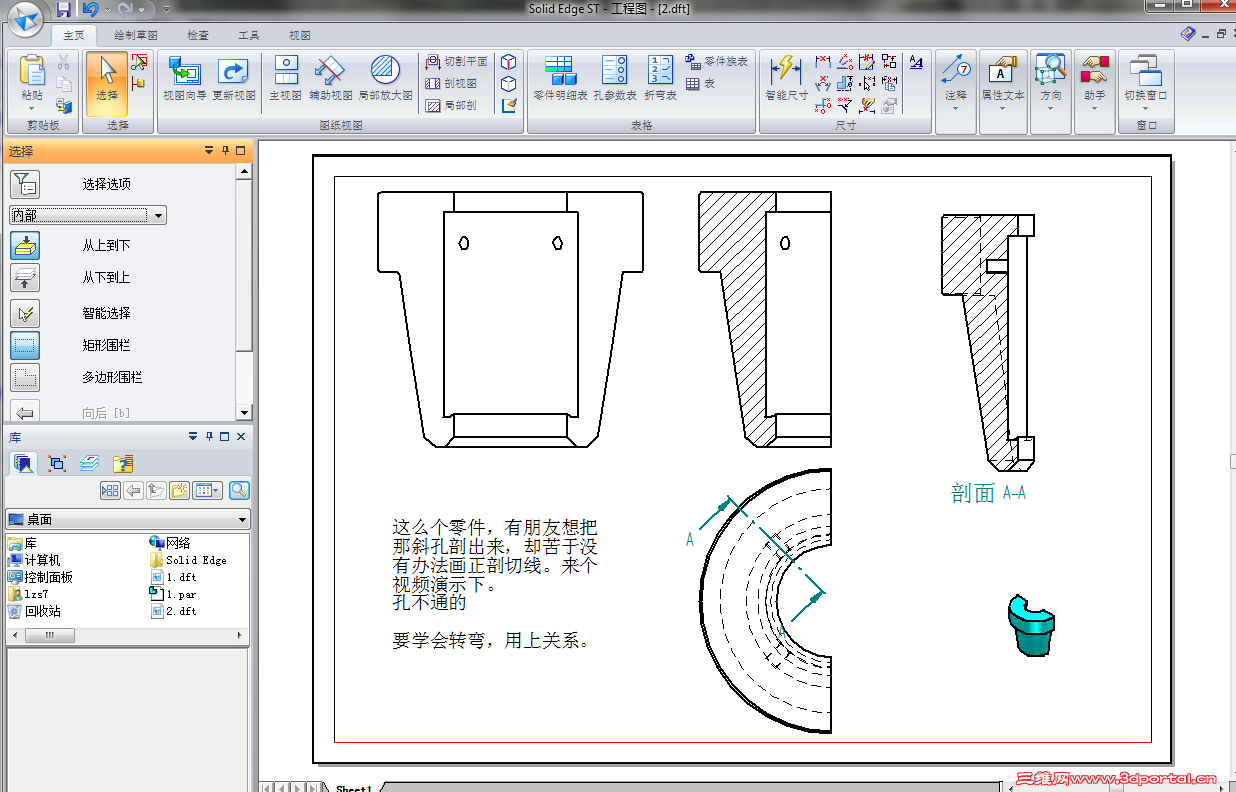This screenshot has height=792, width=1236.
Task: Open the library Layers tab icon
Action: (x=89, y=464)
